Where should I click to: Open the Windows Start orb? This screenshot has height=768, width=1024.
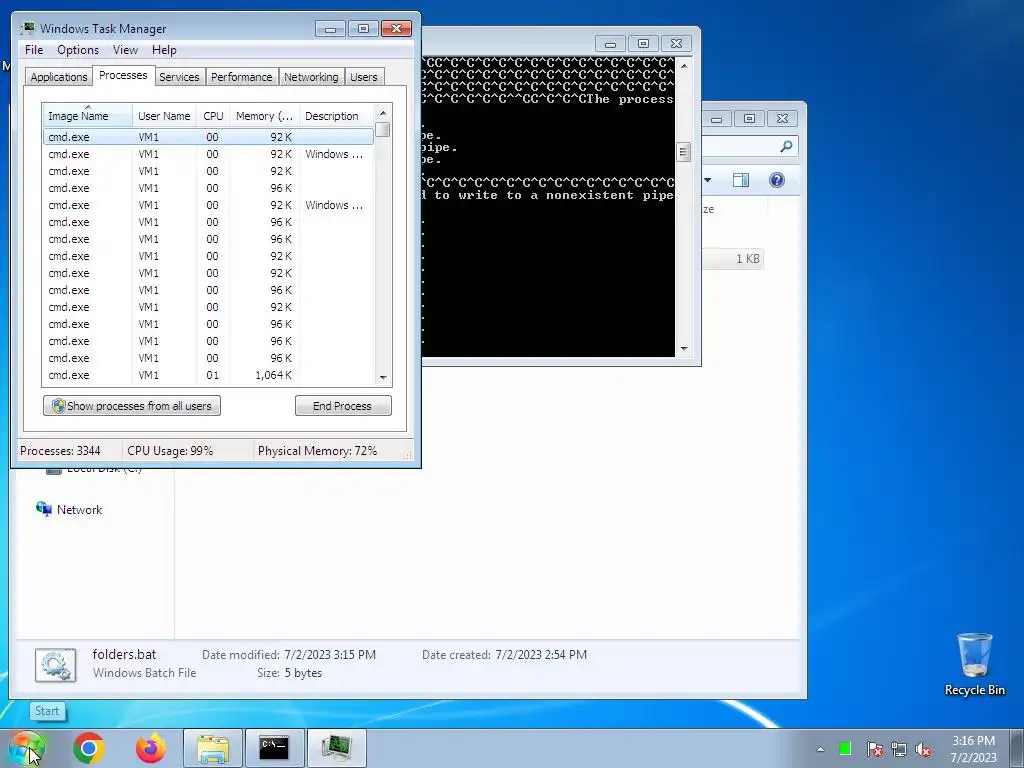pos(26,748)
